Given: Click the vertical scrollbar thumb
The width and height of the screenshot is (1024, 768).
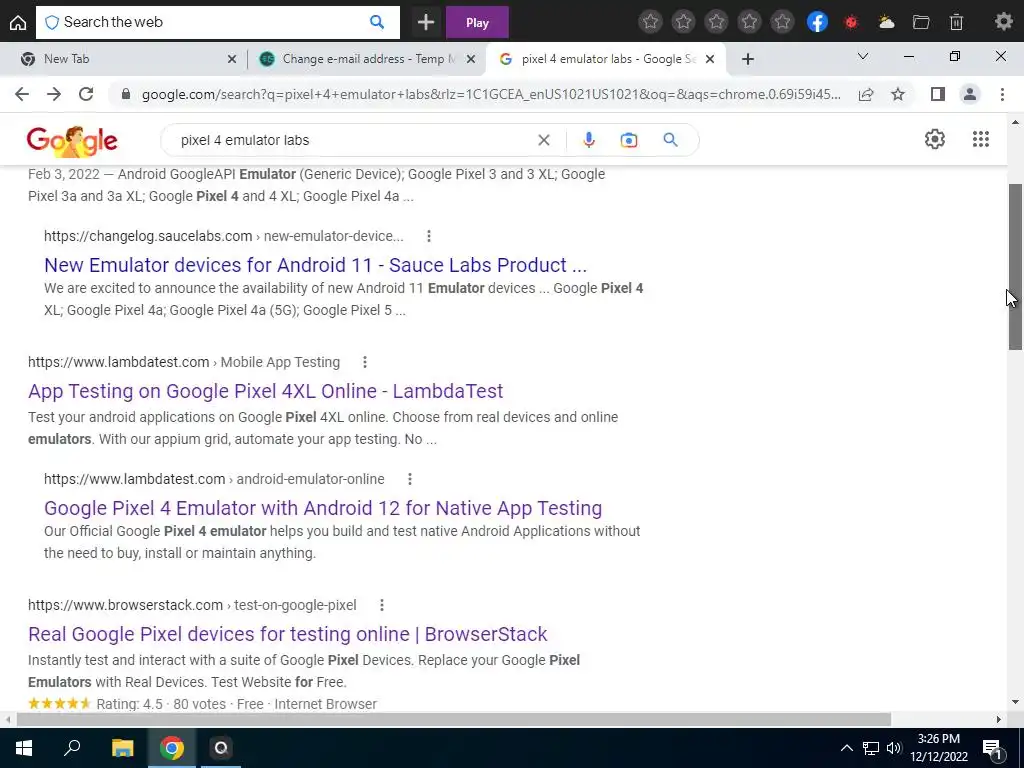Looking at the screenshot, I should 1015,266.
